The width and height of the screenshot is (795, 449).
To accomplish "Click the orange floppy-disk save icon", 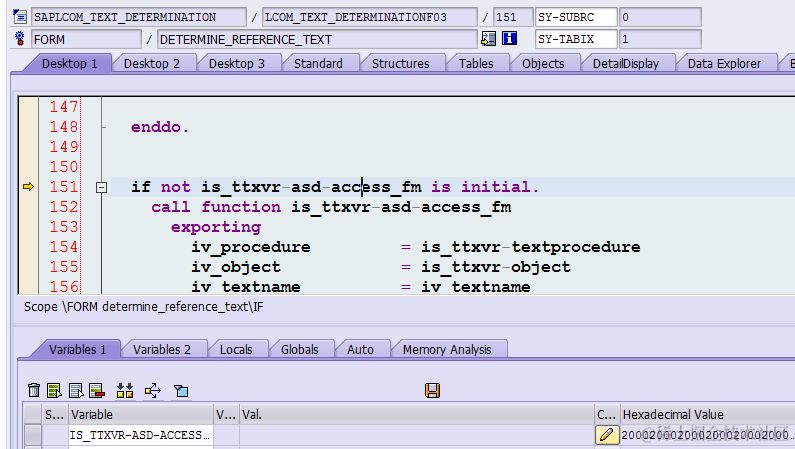I will (x=432, y=390).
